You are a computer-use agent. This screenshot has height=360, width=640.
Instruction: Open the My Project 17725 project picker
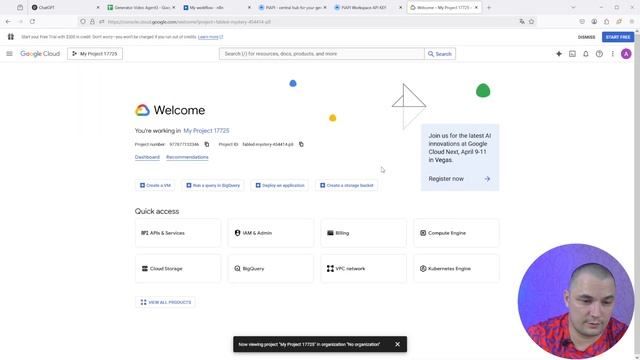pos(95,53)
